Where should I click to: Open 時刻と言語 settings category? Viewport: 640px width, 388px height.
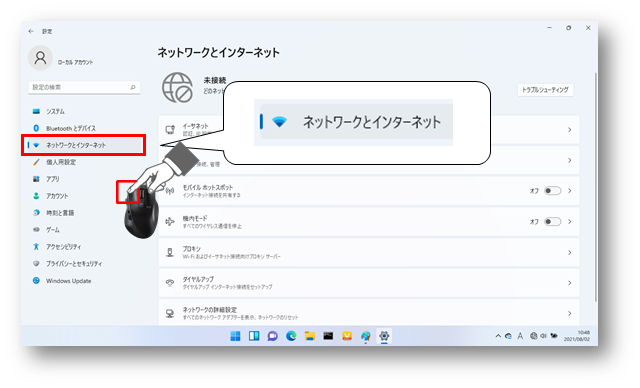pos(54,213)
